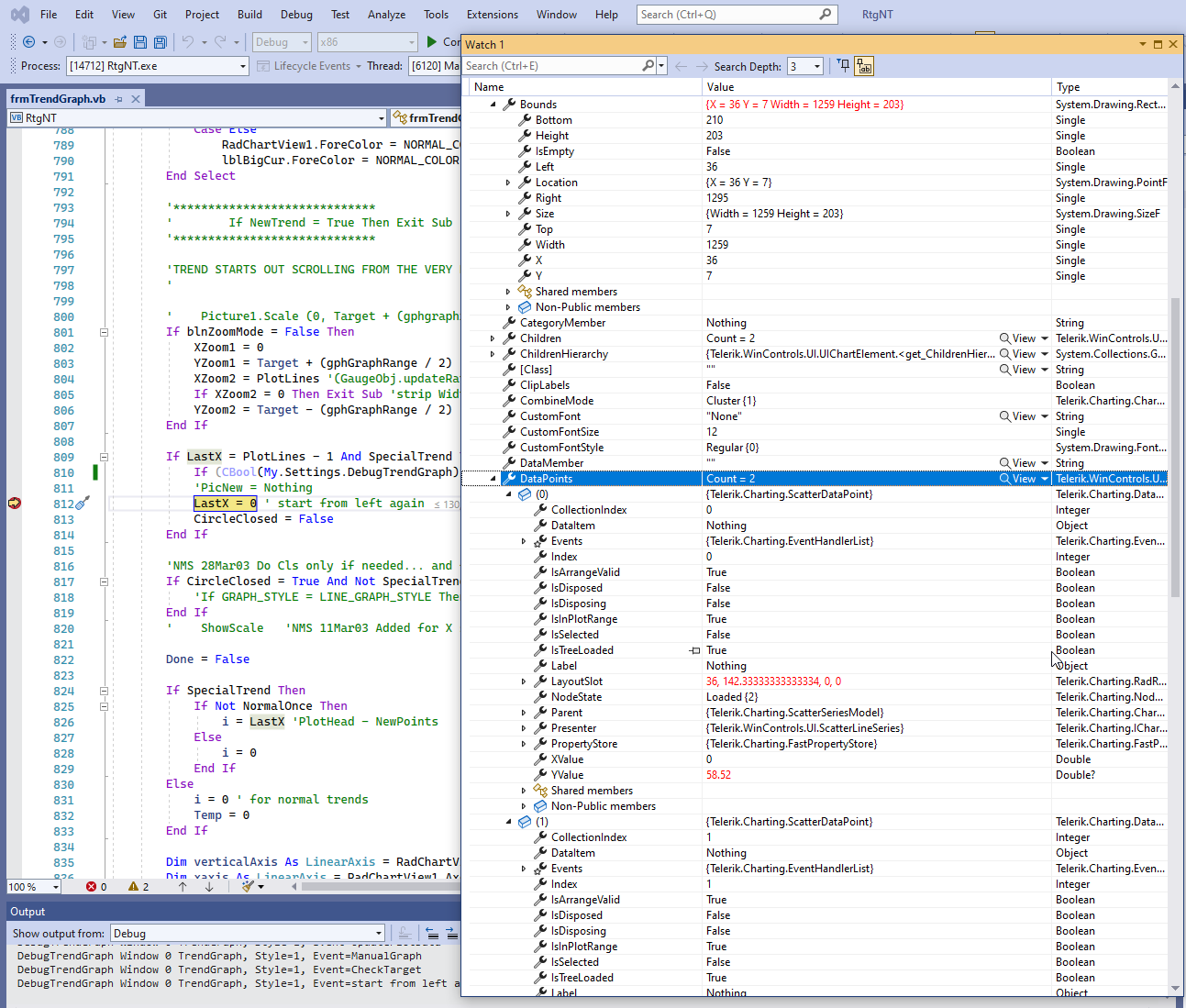The width and height of the screenshot is (1186, 1008).
Task: Toggle the Watch 1 pin-properties button
Action: click(844, 66)
